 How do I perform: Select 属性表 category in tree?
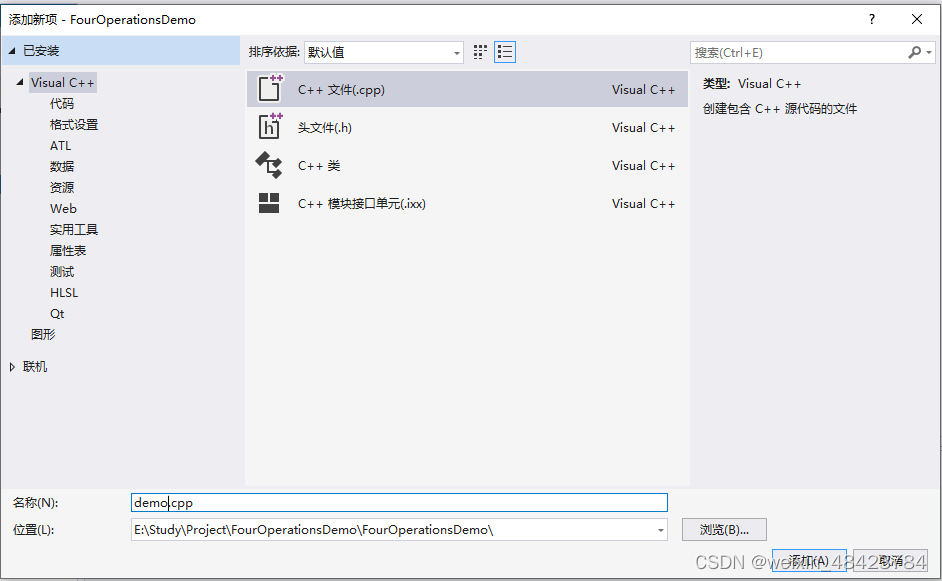68,251
